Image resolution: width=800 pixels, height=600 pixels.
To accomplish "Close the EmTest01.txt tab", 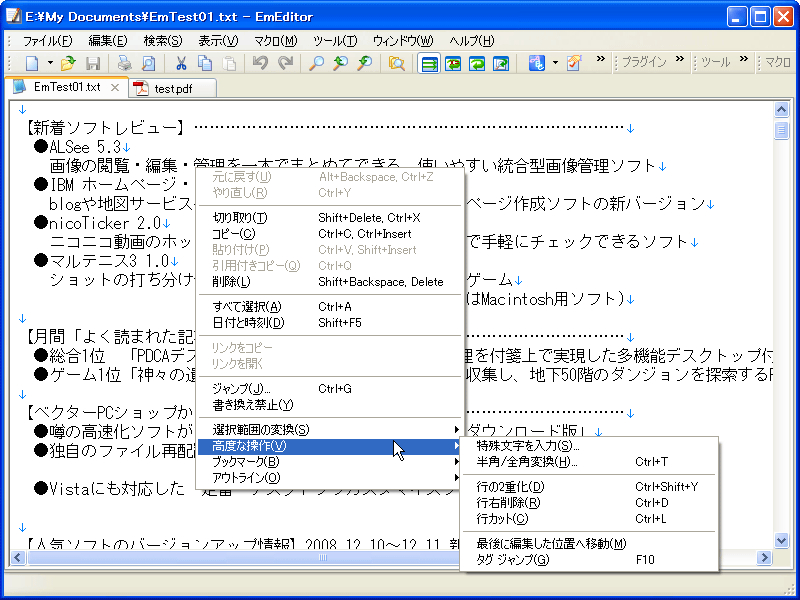I will [x=115, y=88].
